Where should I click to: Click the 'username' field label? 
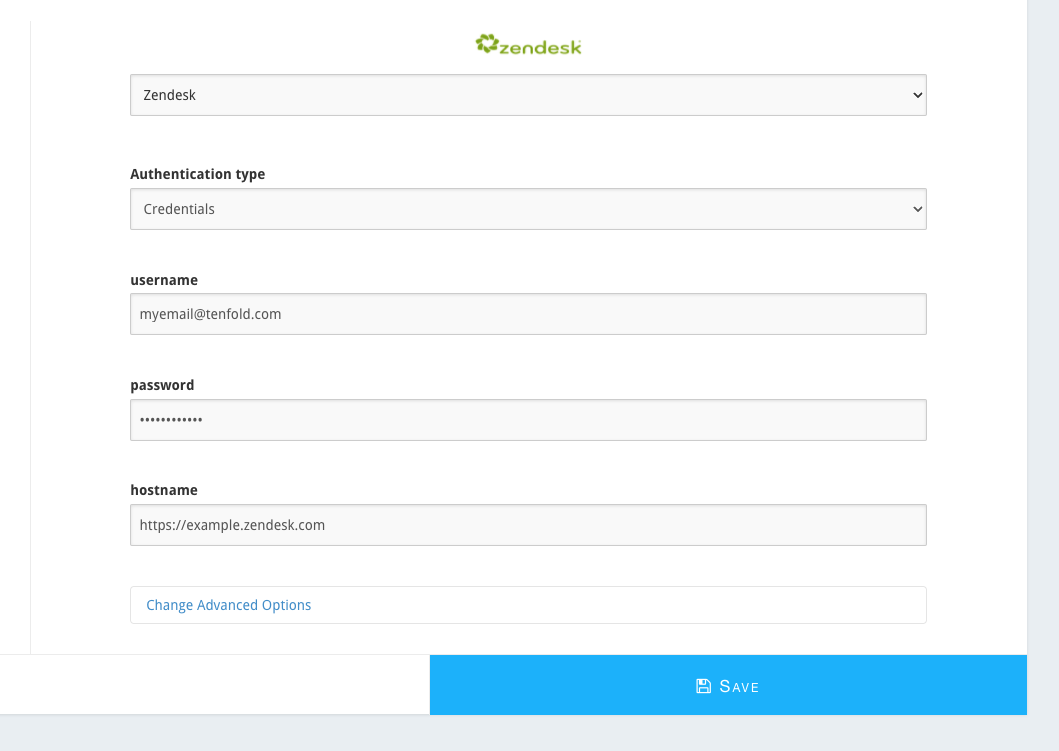coord(164,280)
